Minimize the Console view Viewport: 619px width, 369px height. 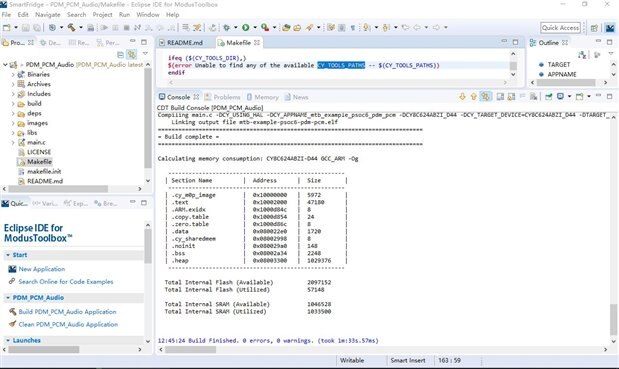point(598,96)
